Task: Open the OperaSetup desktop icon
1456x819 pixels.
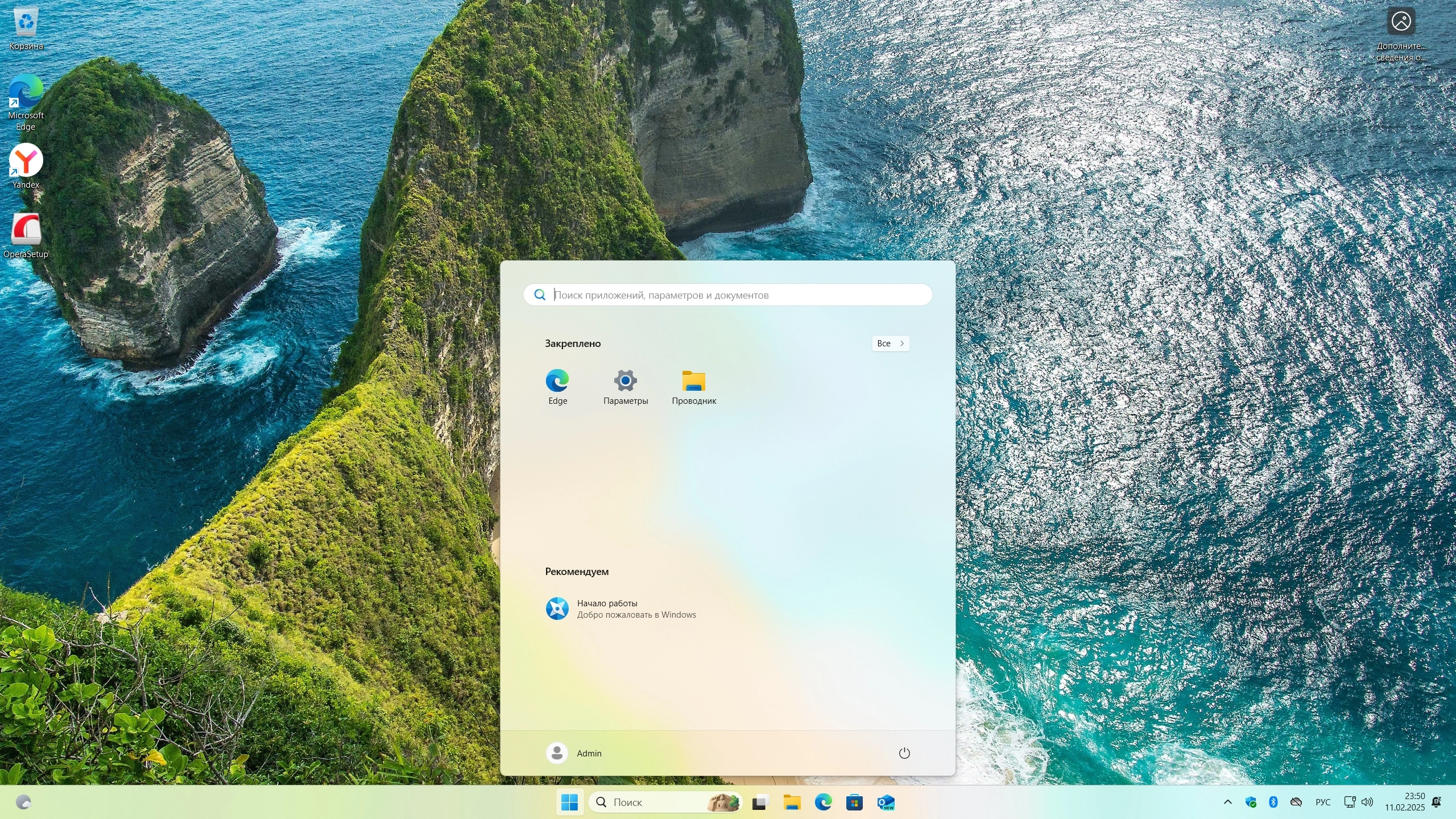Action: click(x=26, y=230)
